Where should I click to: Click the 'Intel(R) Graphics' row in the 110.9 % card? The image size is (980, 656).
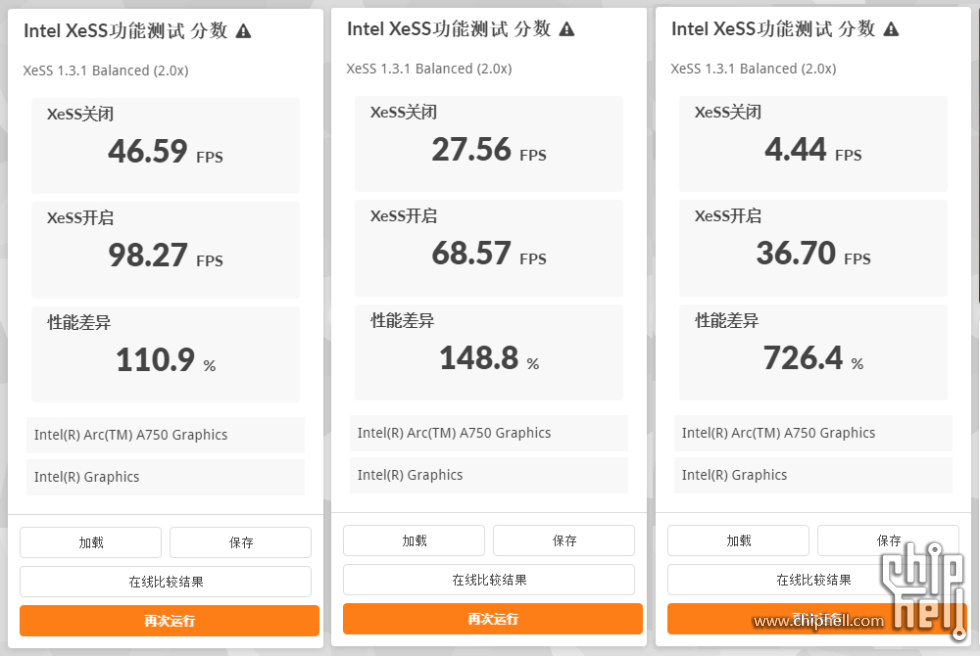pyautogui.click(x=166, y=477)
